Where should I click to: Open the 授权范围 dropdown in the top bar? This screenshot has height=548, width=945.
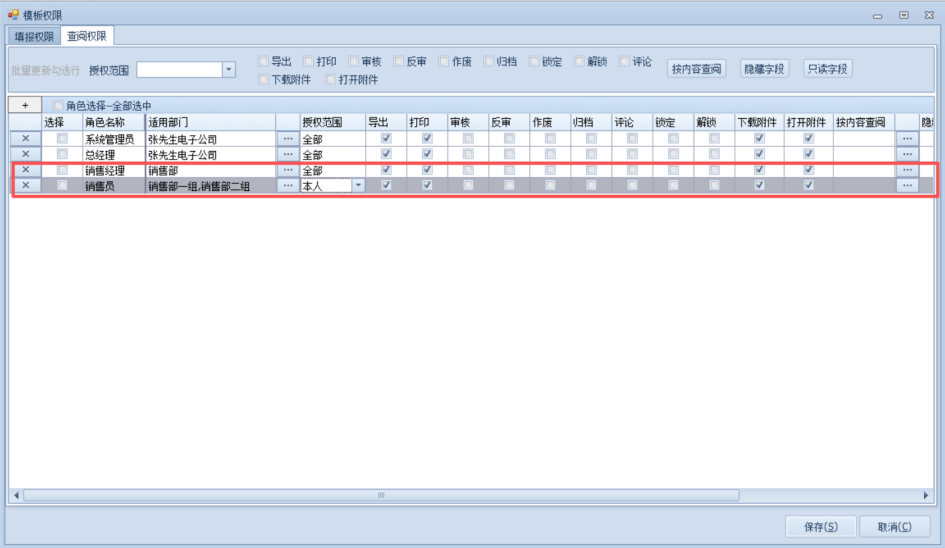click(x=229, y=70)
